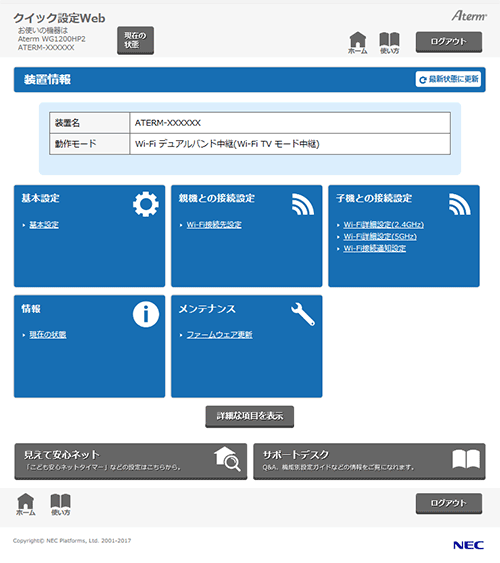Click the 装置情報 heading
500x563 pixels.
pyautogui.click(x=47, y=79)
